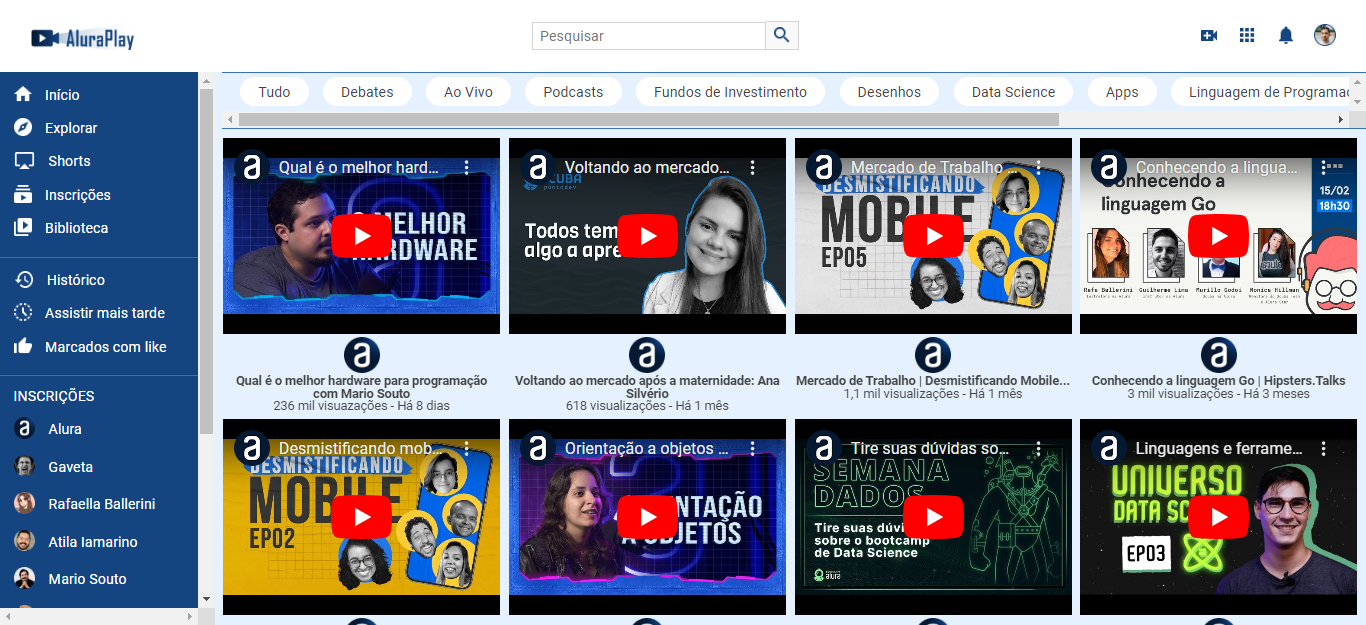Open Shorts from the sidebar
Image resolution: width=1366 pixels, height=625 pixels.
pos(68,161)
